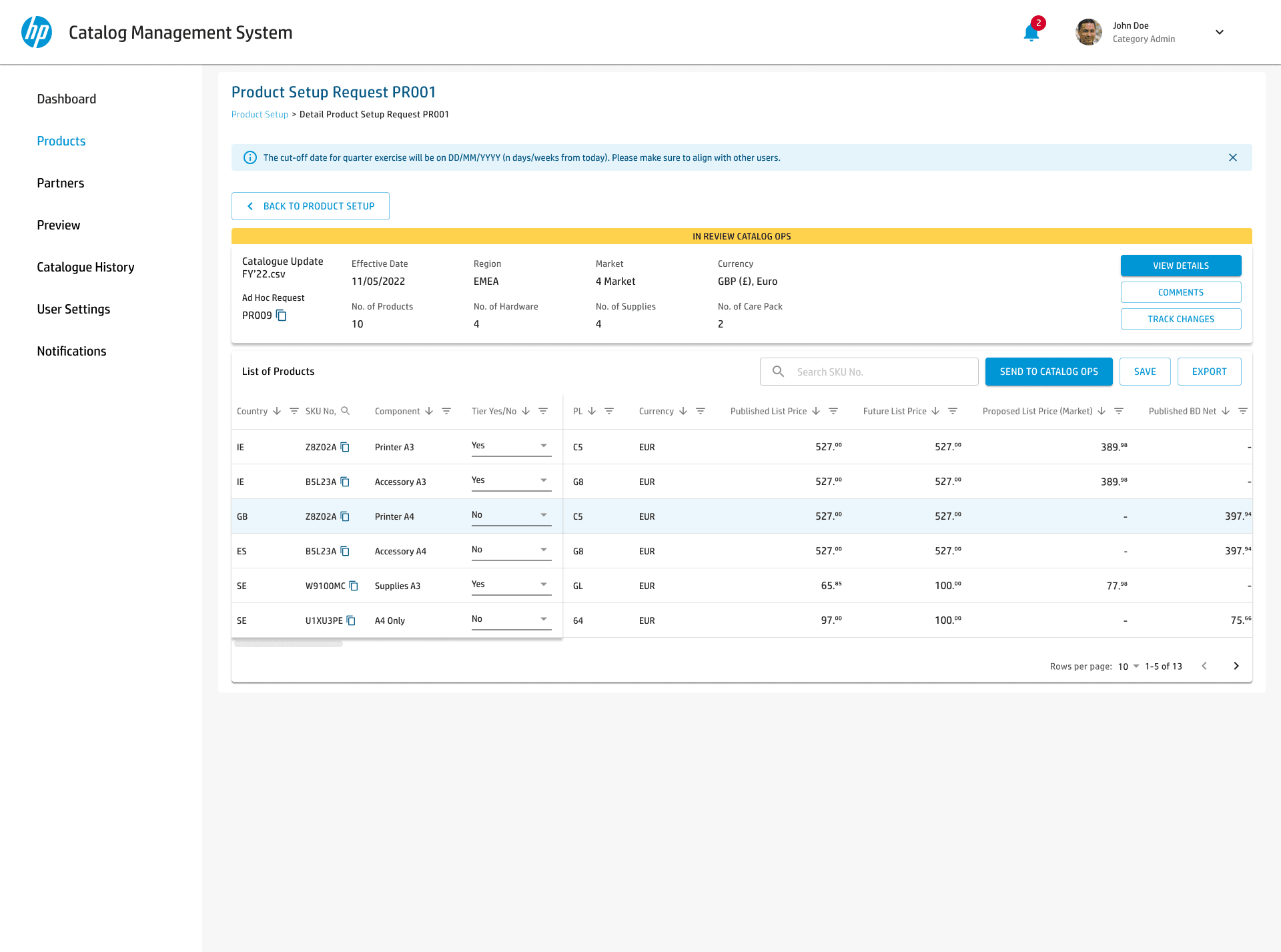The image size is (1281, 952).
Task: Click the table's horizontal scrollbar
Action: click(x=288, y=644)
